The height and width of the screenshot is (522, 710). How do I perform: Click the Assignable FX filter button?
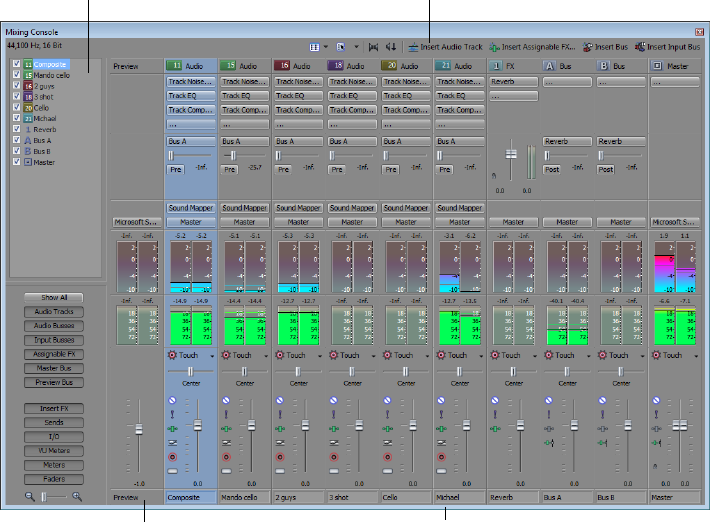[x=55, y=354]
